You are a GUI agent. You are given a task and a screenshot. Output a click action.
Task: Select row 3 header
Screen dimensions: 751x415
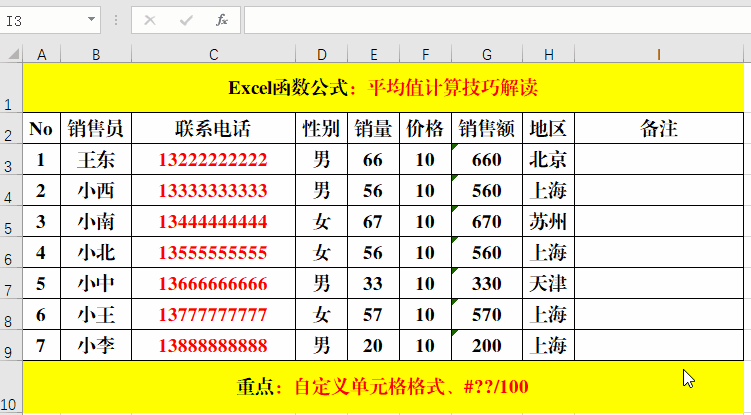point(11,159)
